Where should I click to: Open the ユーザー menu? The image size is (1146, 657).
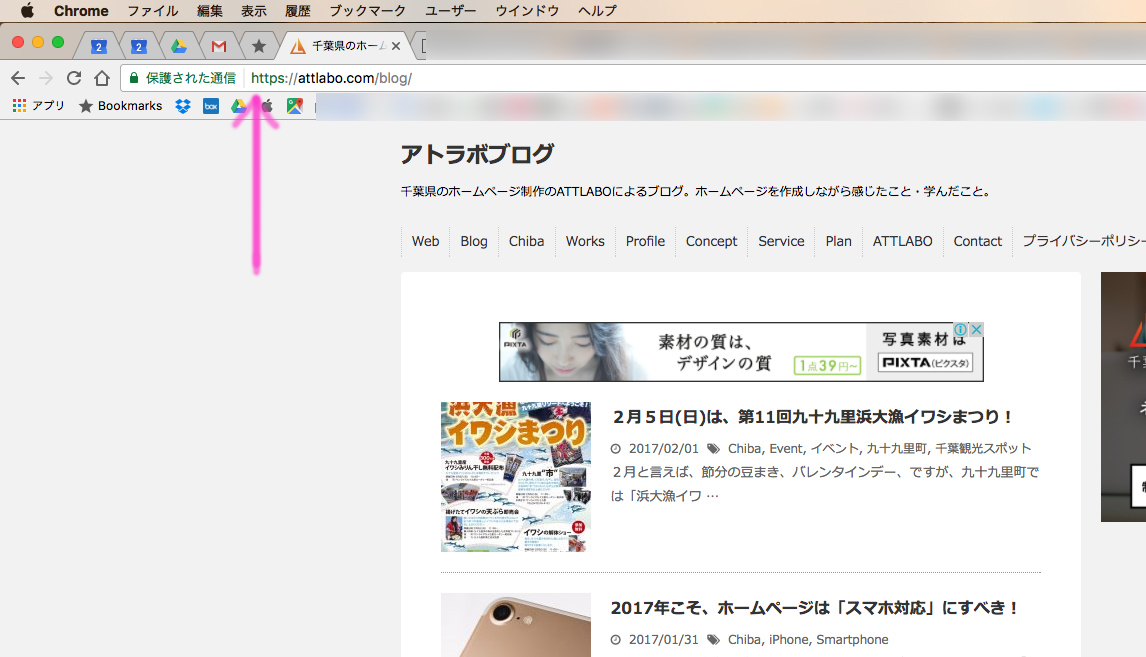coord(451,11)
